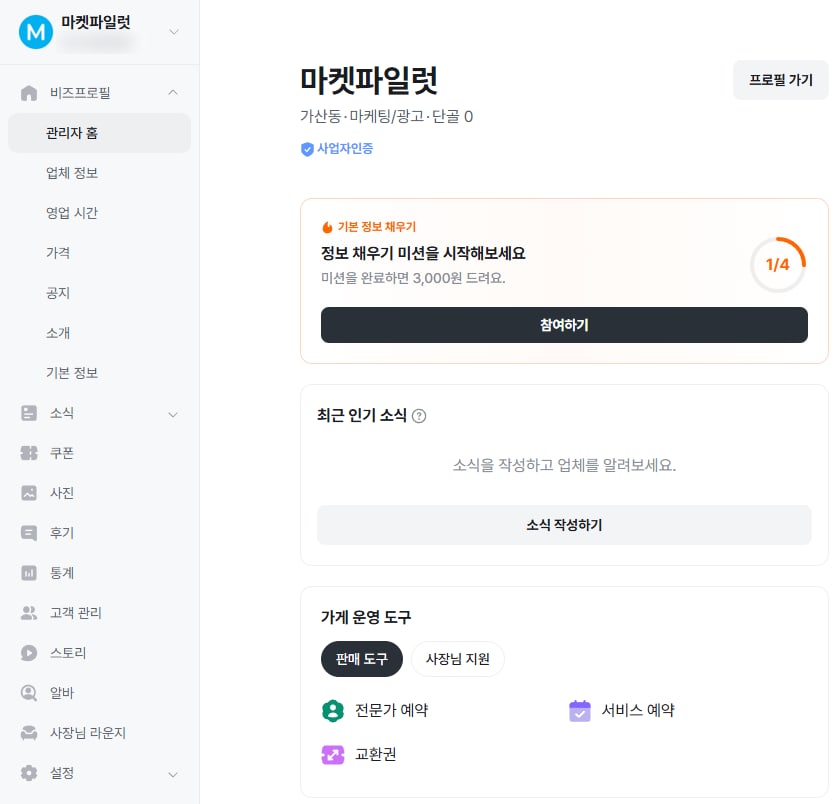Image resolution: width=836 pixels, height=804 pixels.
Task: Click the 1/4 mission progress ring
Action: coord(778,264)
